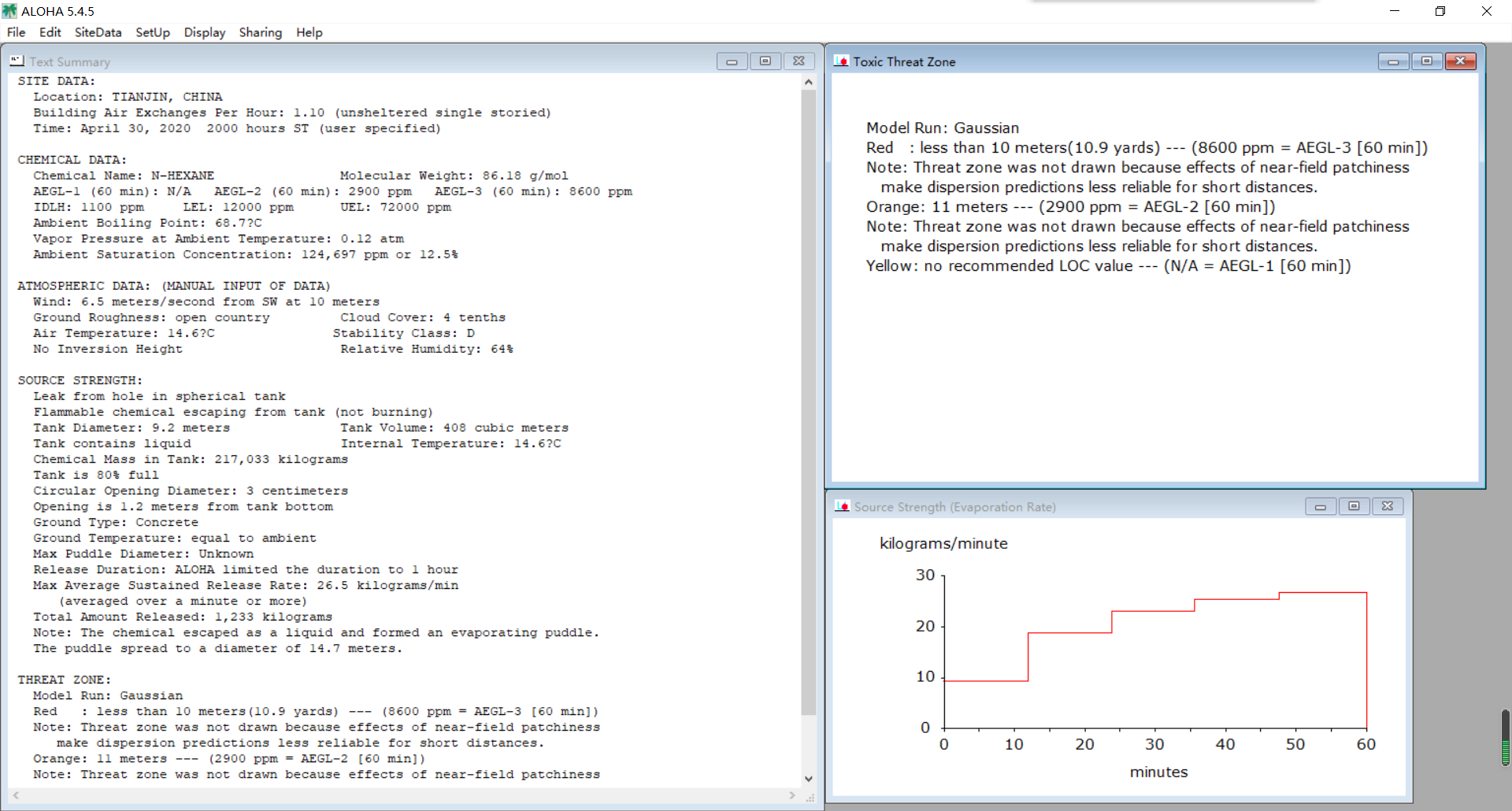Click 'Location: TIANJIN, CHINA' line
This screenshot has width=1512, height=811.
click(128, 97)
